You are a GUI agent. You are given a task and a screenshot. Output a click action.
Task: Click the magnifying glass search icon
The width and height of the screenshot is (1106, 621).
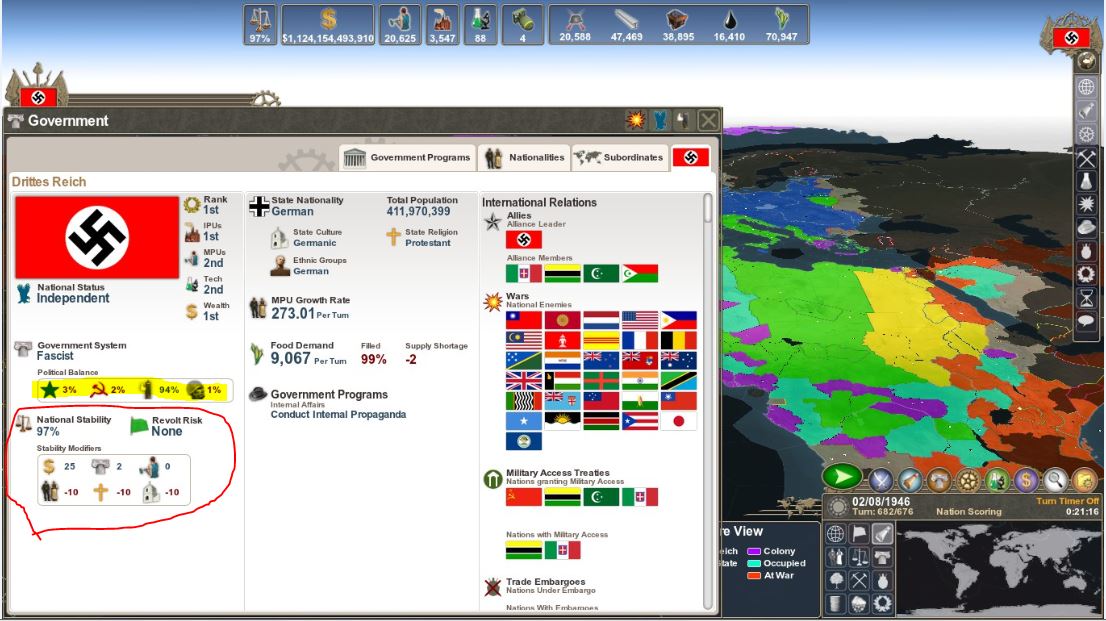tap(1055, 480)
